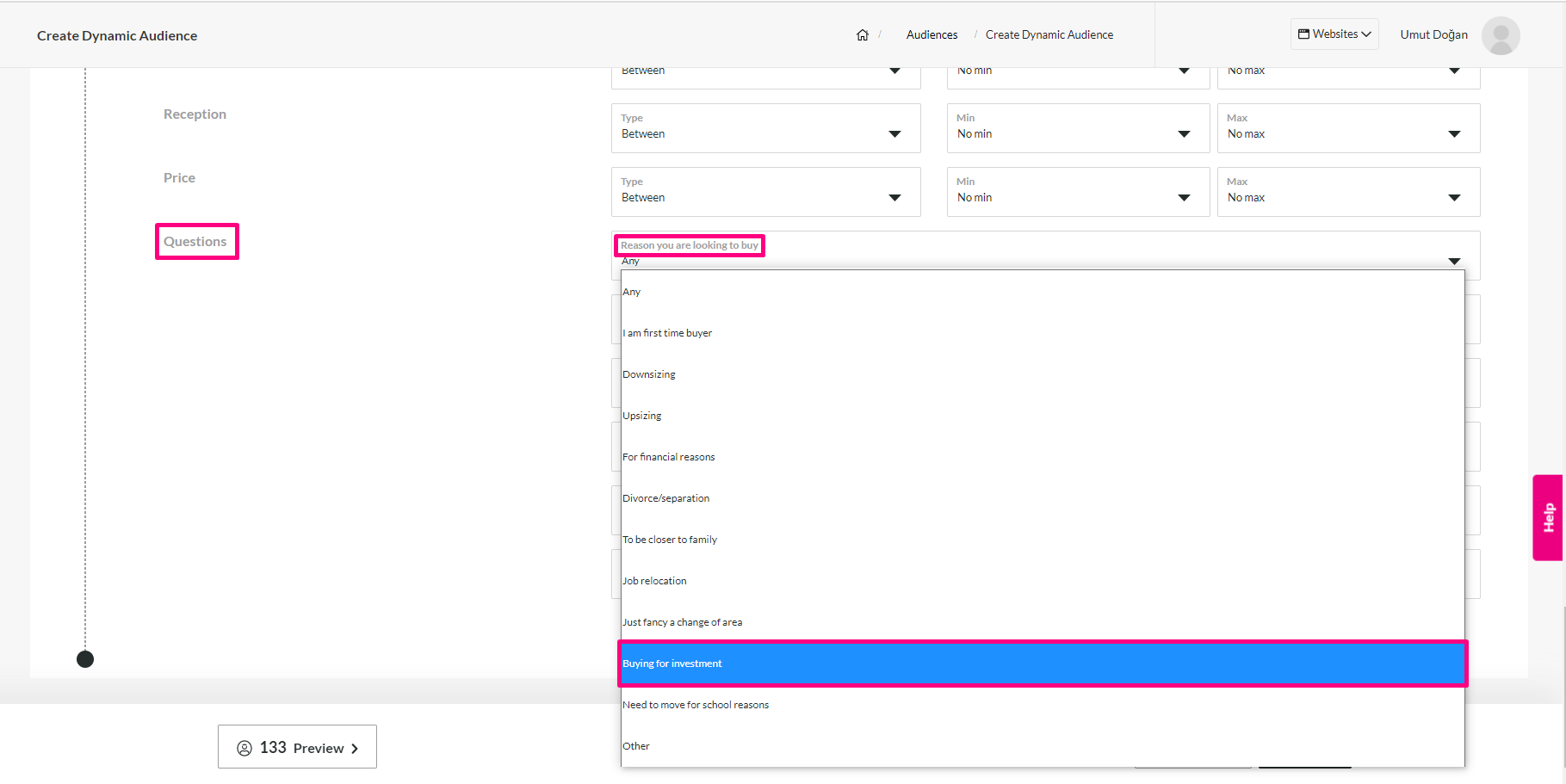Viewport: 1566px width, 784px height.
Task: Click the black step marker on the timeline
Action: tap(85, 659)
